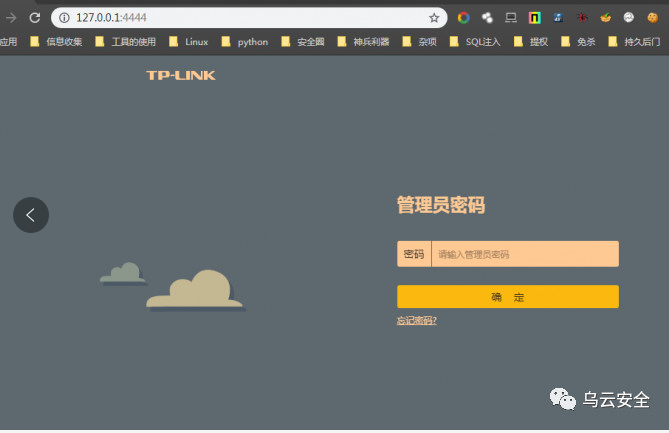Click the browser forward arrow

11,17
